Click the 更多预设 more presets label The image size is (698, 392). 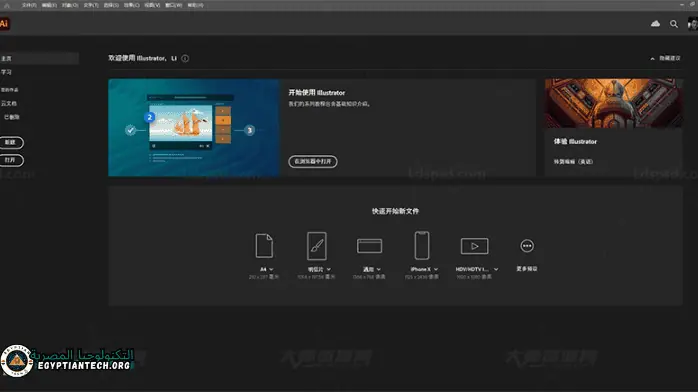(x=527, y=269)
